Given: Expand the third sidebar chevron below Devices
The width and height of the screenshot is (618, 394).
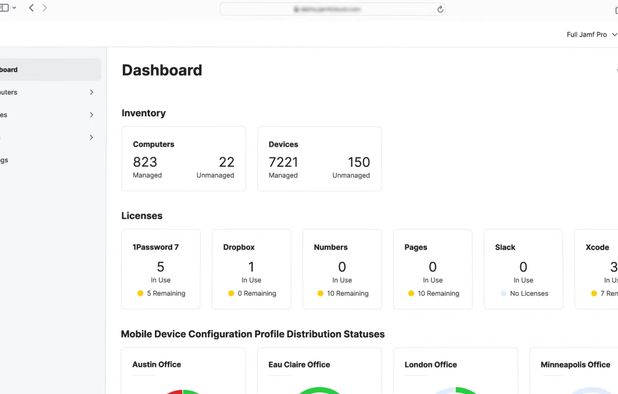Looking at the screenshot, I should (x=91, y=138).
